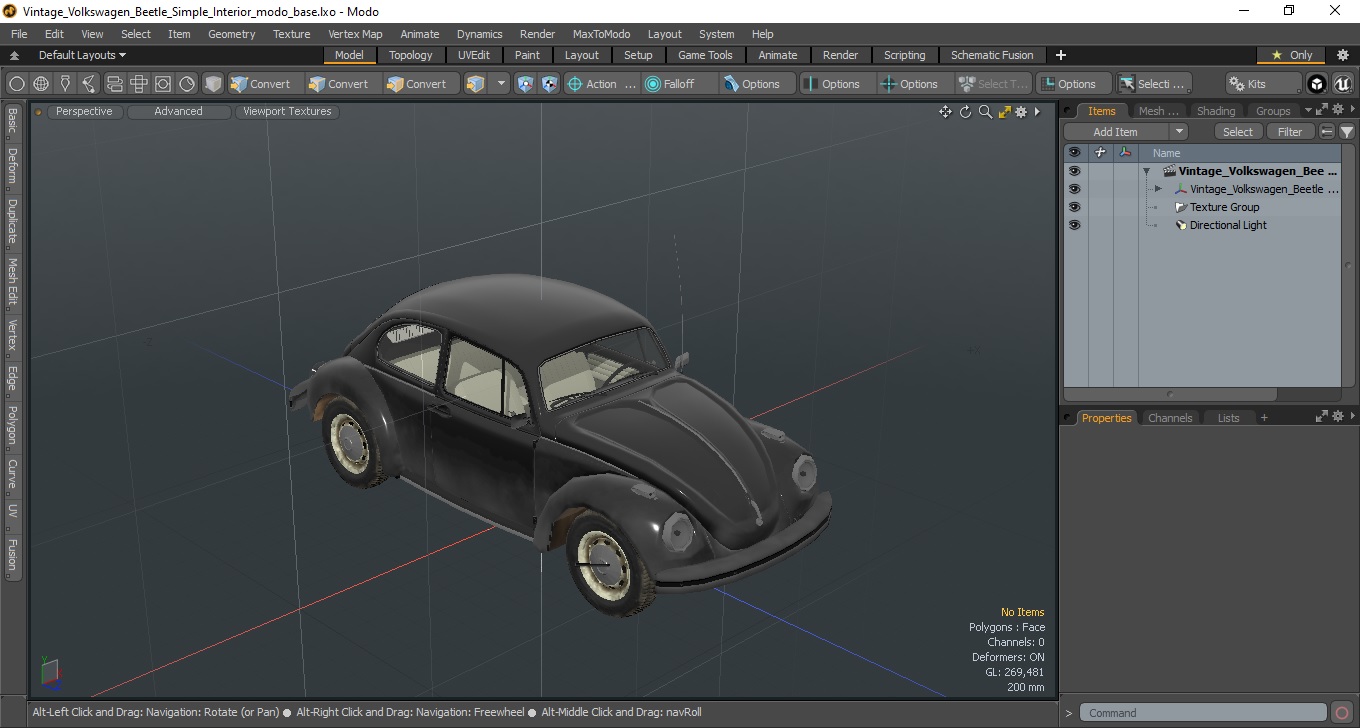Click the record circle beside Command field

click(1342, 713)
